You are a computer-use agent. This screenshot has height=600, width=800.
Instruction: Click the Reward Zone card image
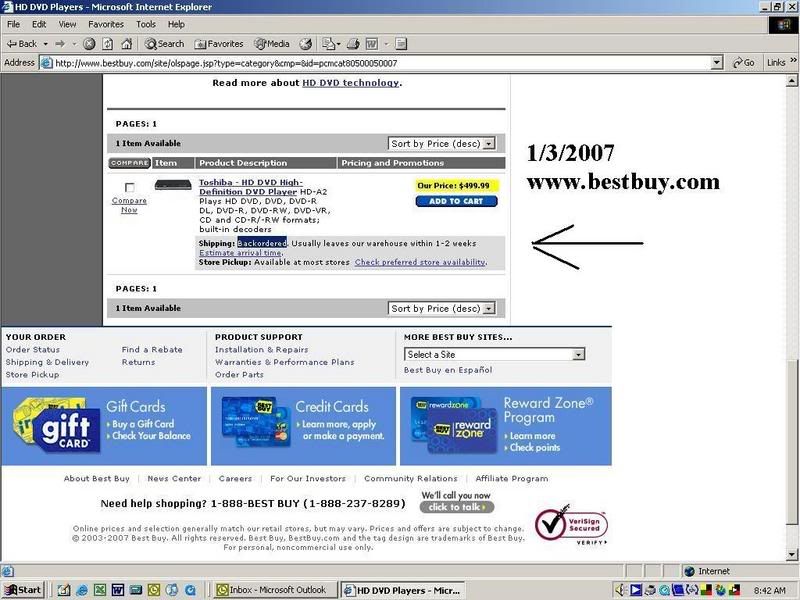click(454, 425)
